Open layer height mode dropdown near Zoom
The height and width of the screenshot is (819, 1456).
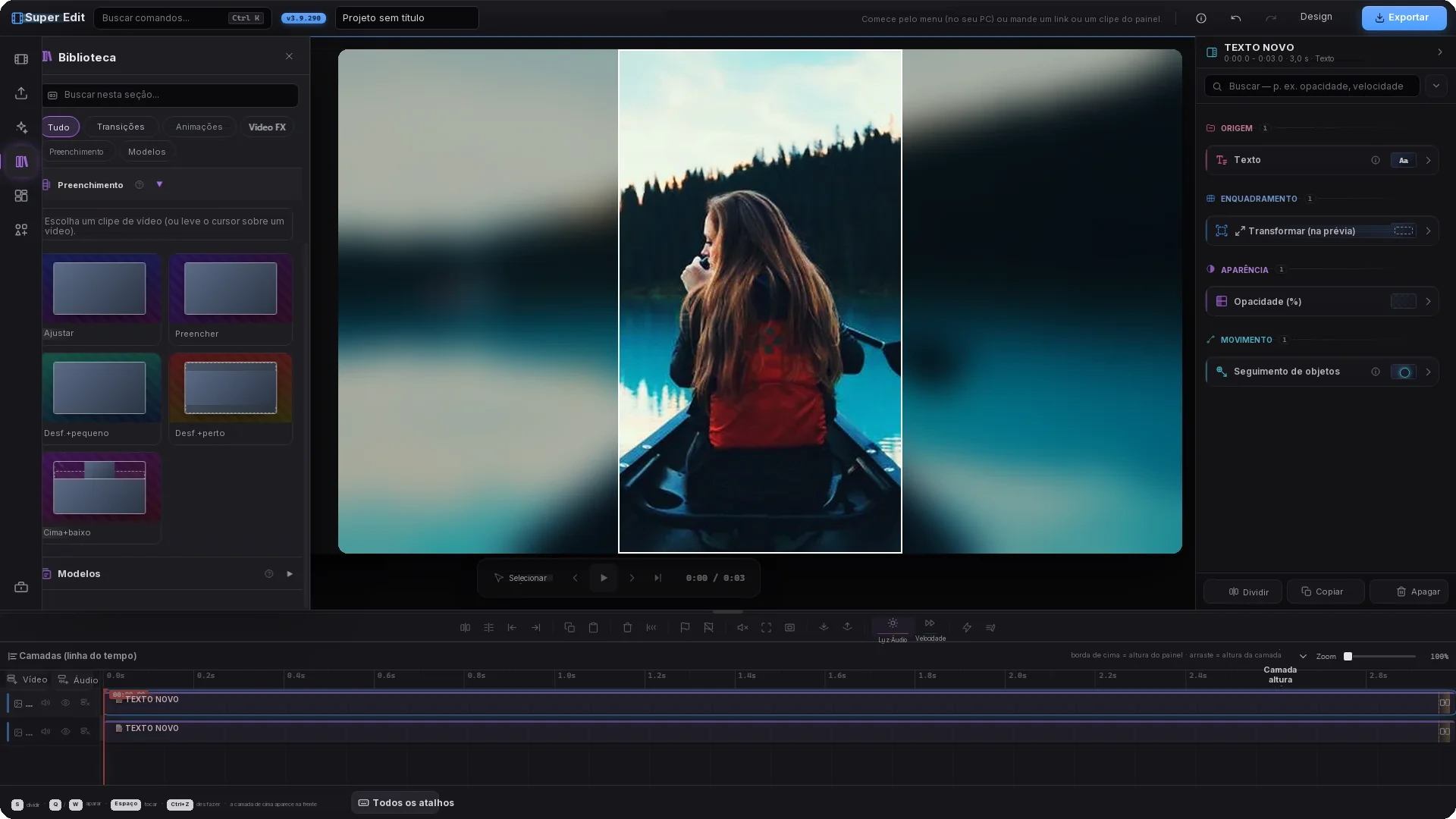click(1303, 657)
